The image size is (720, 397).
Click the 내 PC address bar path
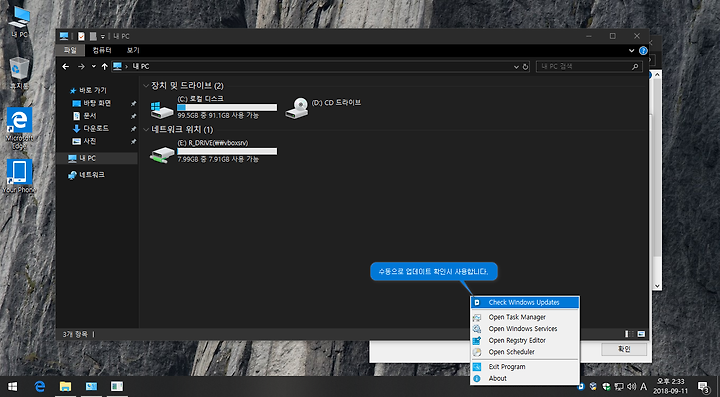(x=141, y=67)
